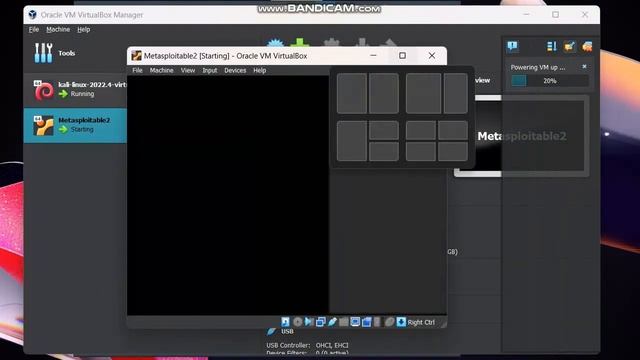Snap window to bottom-right quadrant of four-grid layout

pyautogui.click(x=453, y=151)
